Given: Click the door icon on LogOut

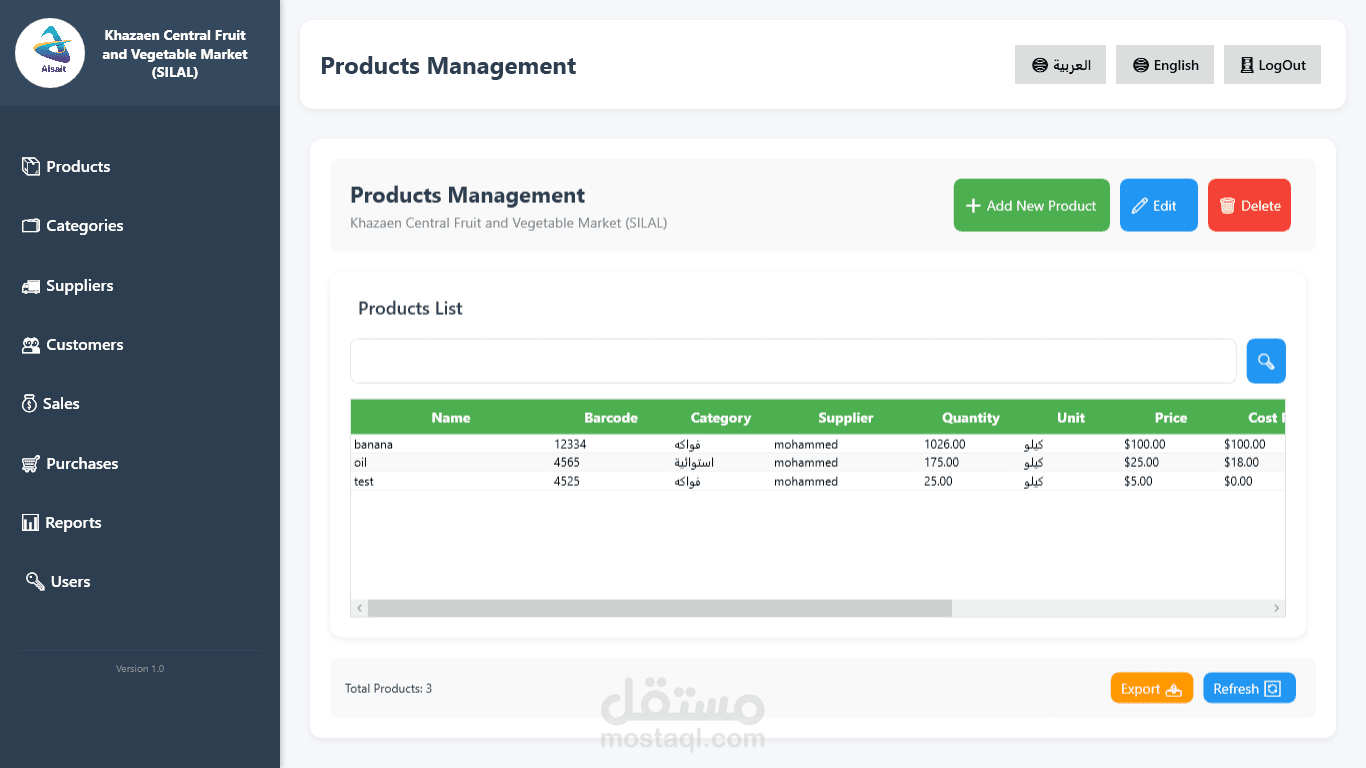Looking at the screenshot, I should pyautogui.click(x=1246, y=65).
